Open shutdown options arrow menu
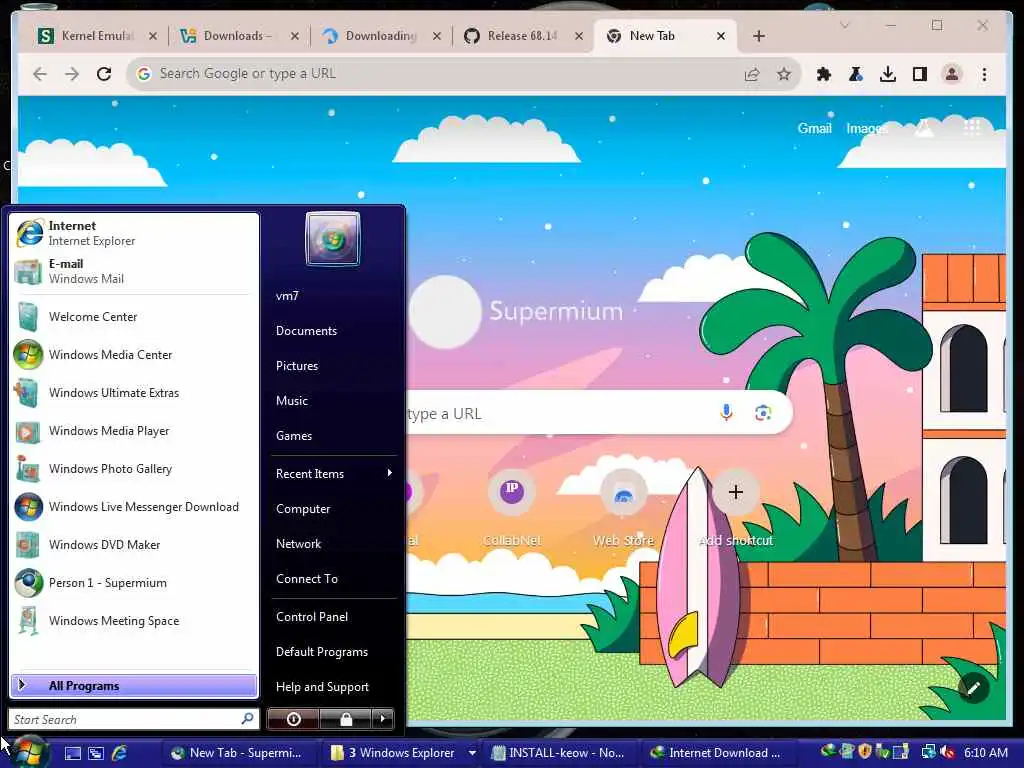Image resolution: width=1024 pixels, height=768 pixels. pos(383,719)
